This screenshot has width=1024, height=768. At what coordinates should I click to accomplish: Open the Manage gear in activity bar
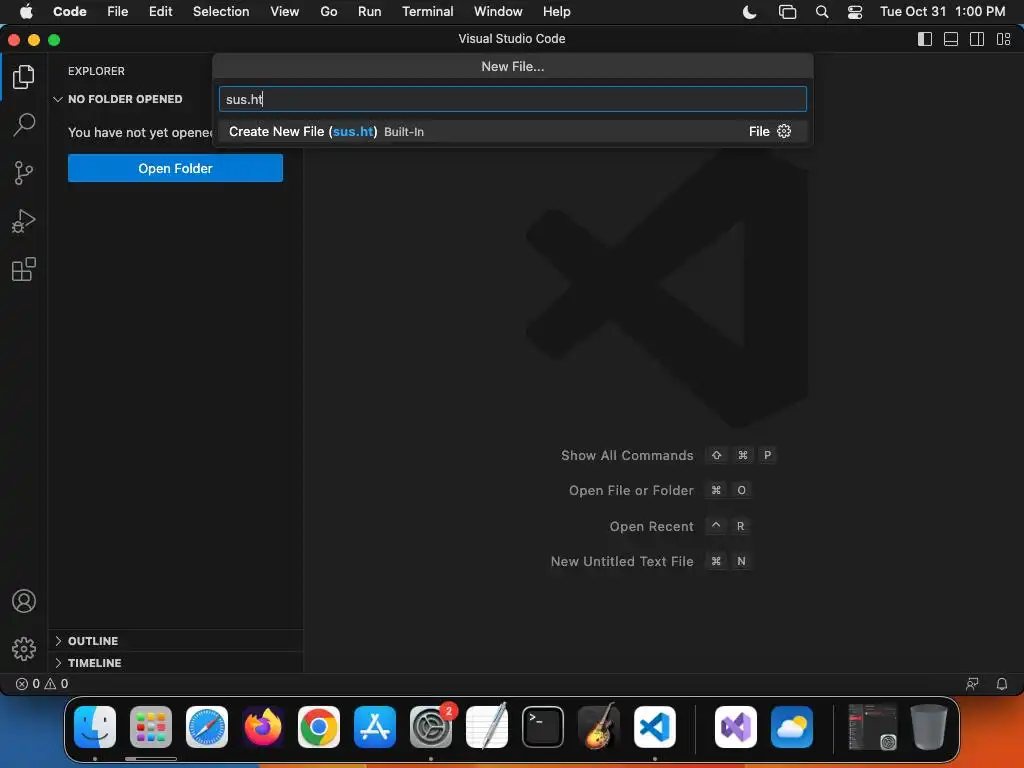tap(24, 648)
